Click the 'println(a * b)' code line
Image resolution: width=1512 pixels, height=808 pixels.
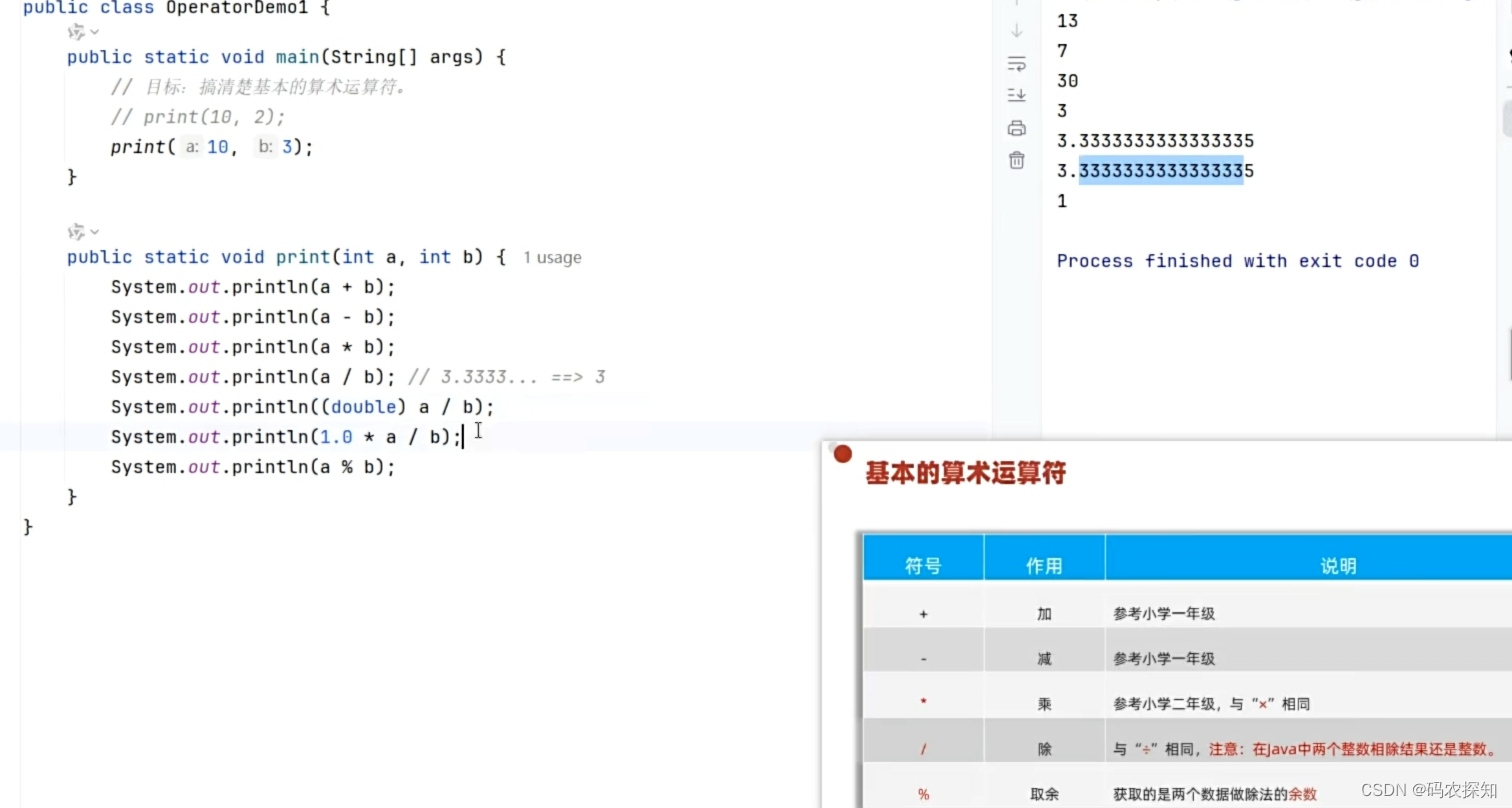(x=253, y=347)
